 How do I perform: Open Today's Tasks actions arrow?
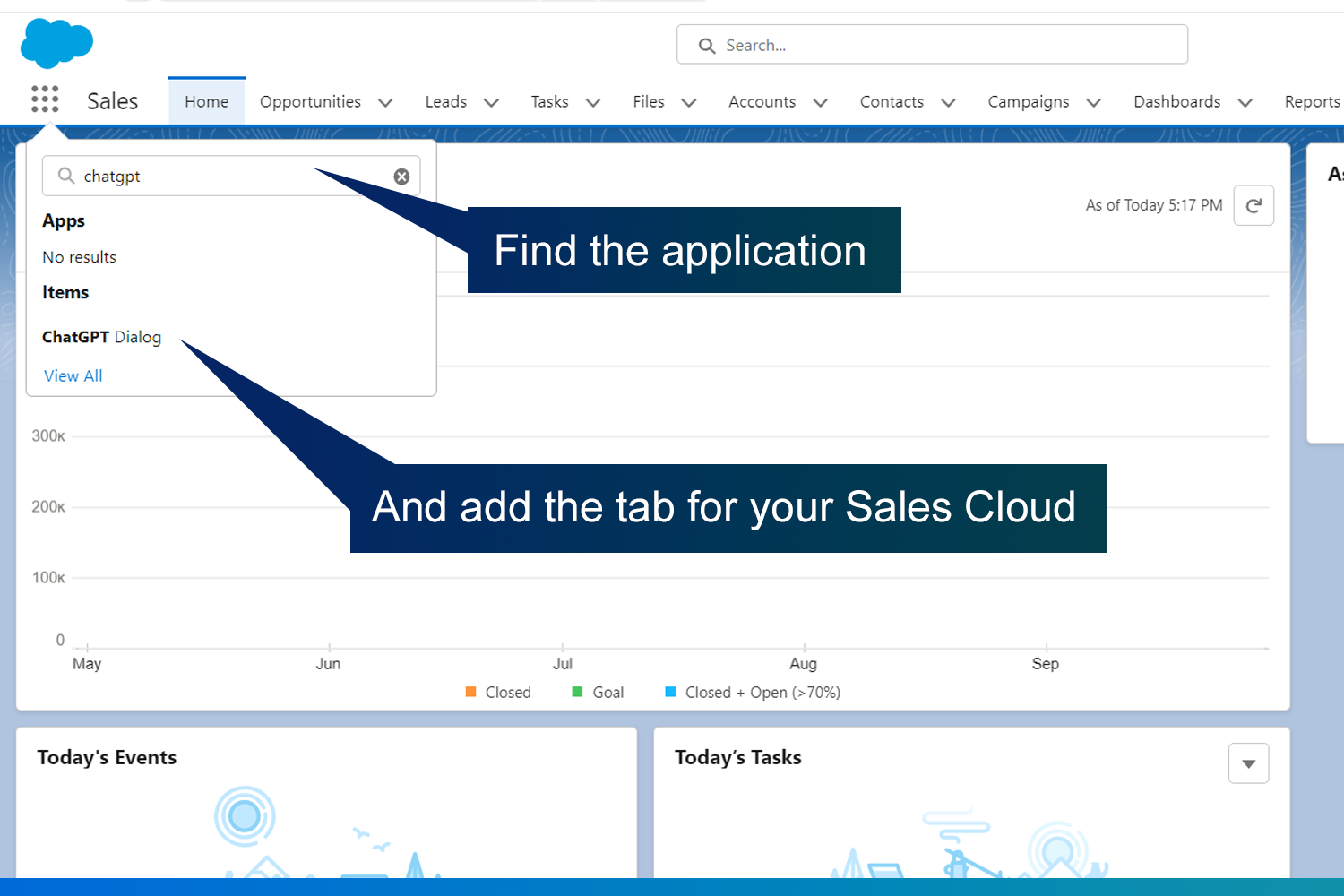point(1248,762)
